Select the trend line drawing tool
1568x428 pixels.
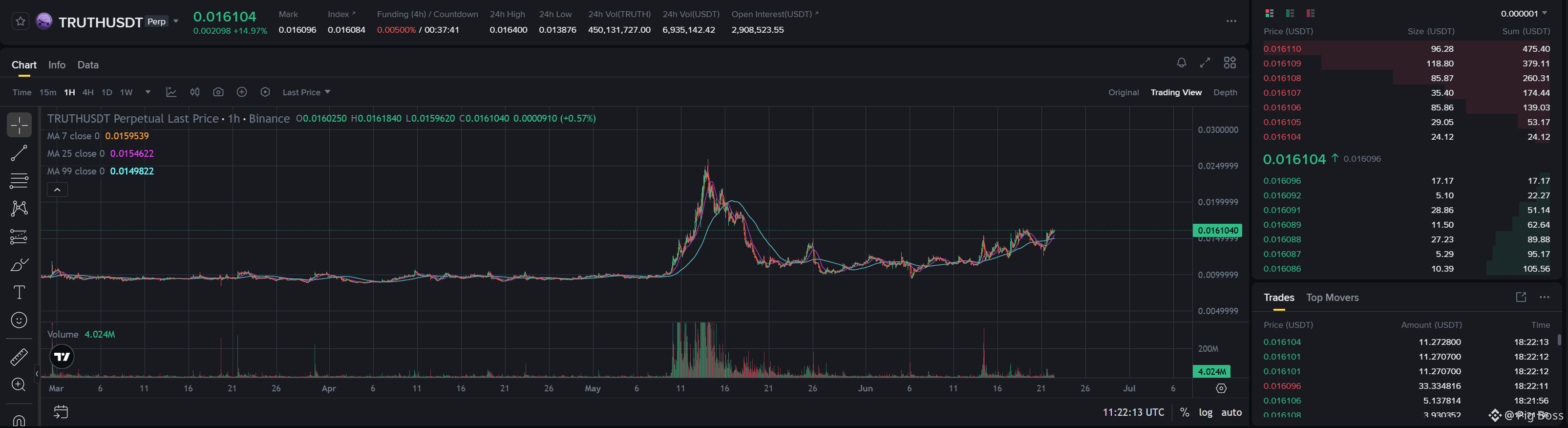[19, 153]
